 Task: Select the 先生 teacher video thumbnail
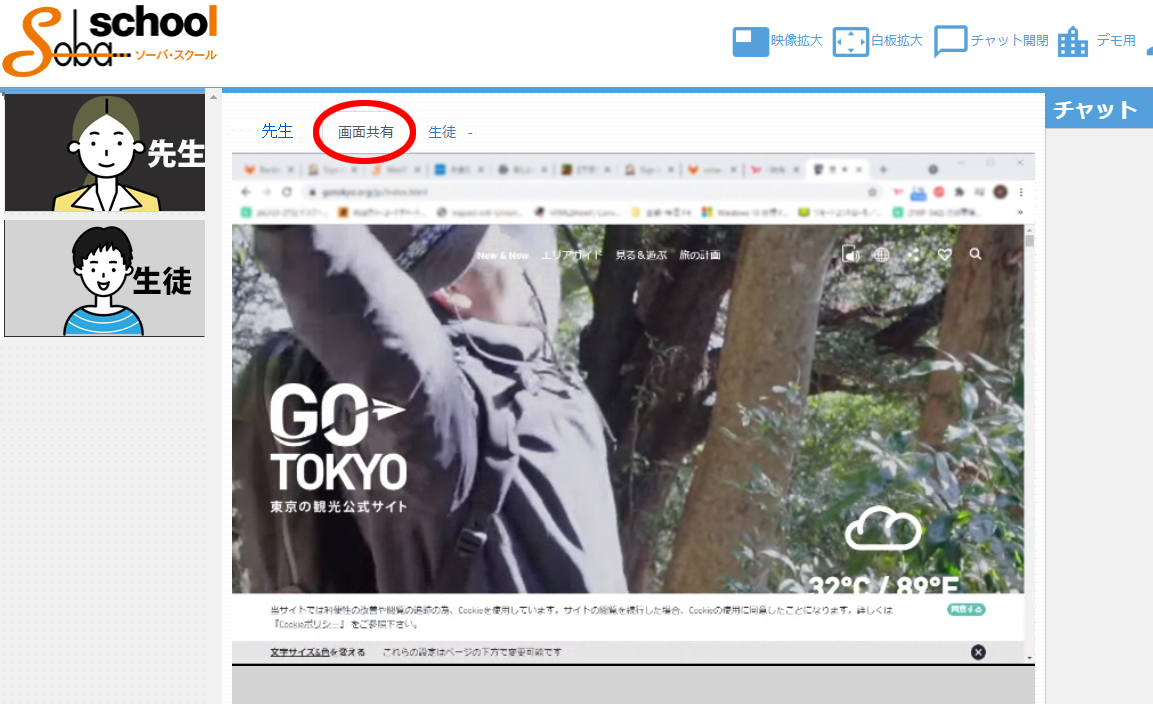[x=104, y=153]
